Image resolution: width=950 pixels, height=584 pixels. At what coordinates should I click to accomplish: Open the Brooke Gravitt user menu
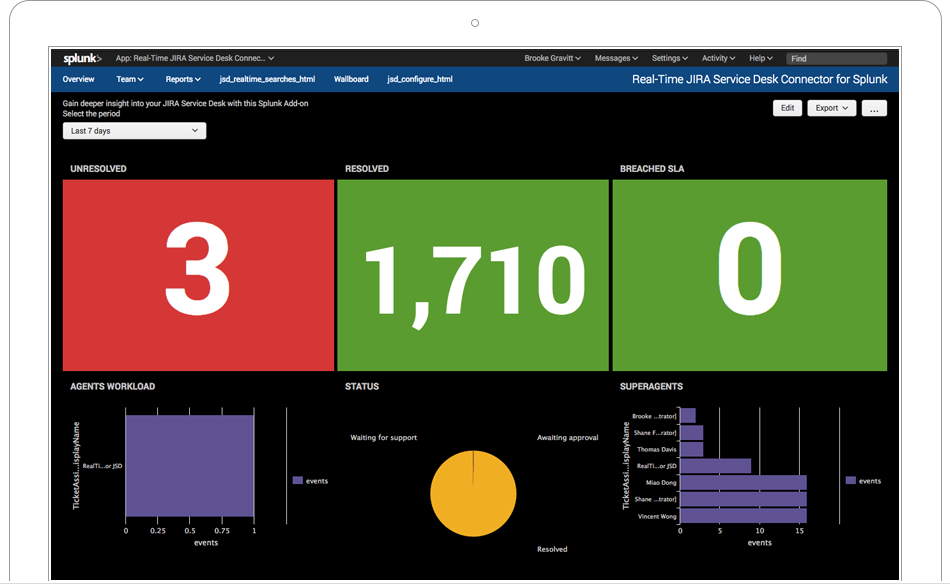(552, 58)
